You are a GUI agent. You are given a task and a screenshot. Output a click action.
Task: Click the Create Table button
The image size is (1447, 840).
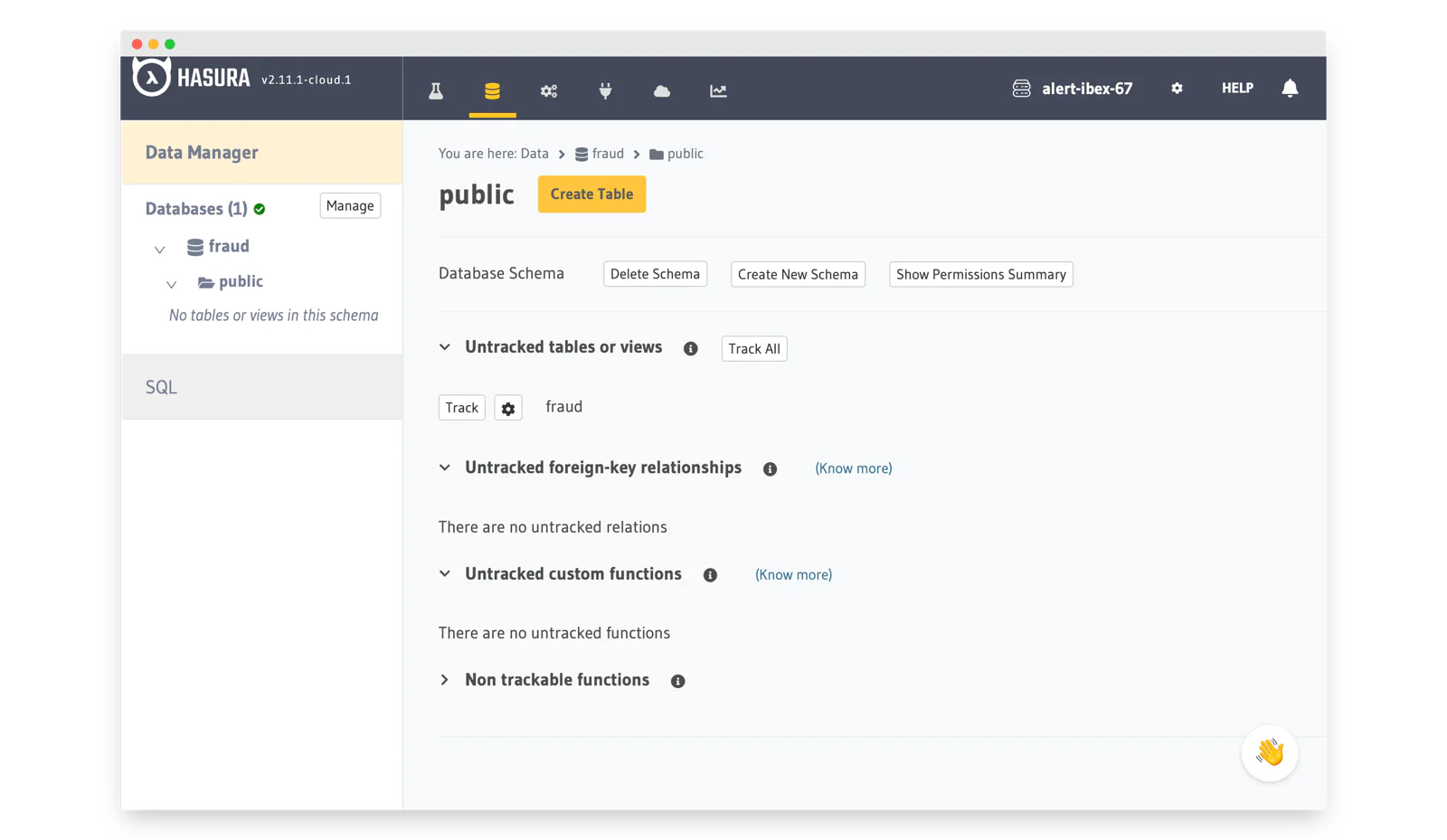(591, 193)
